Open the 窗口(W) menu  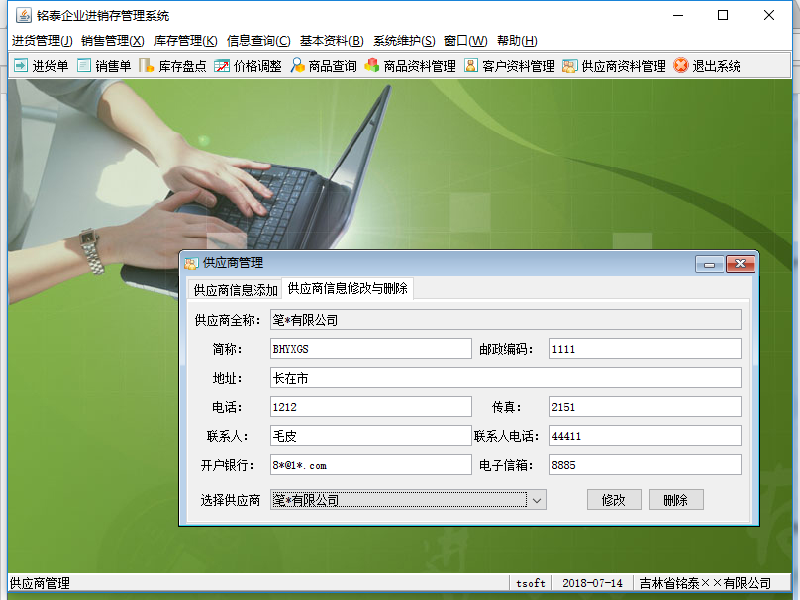(x=465, y=41)
